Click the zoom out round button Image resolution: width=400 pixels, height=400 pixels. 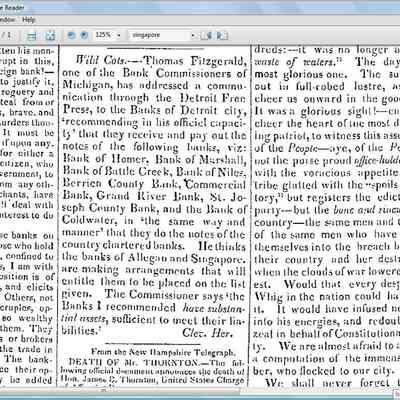coord(71,35)
